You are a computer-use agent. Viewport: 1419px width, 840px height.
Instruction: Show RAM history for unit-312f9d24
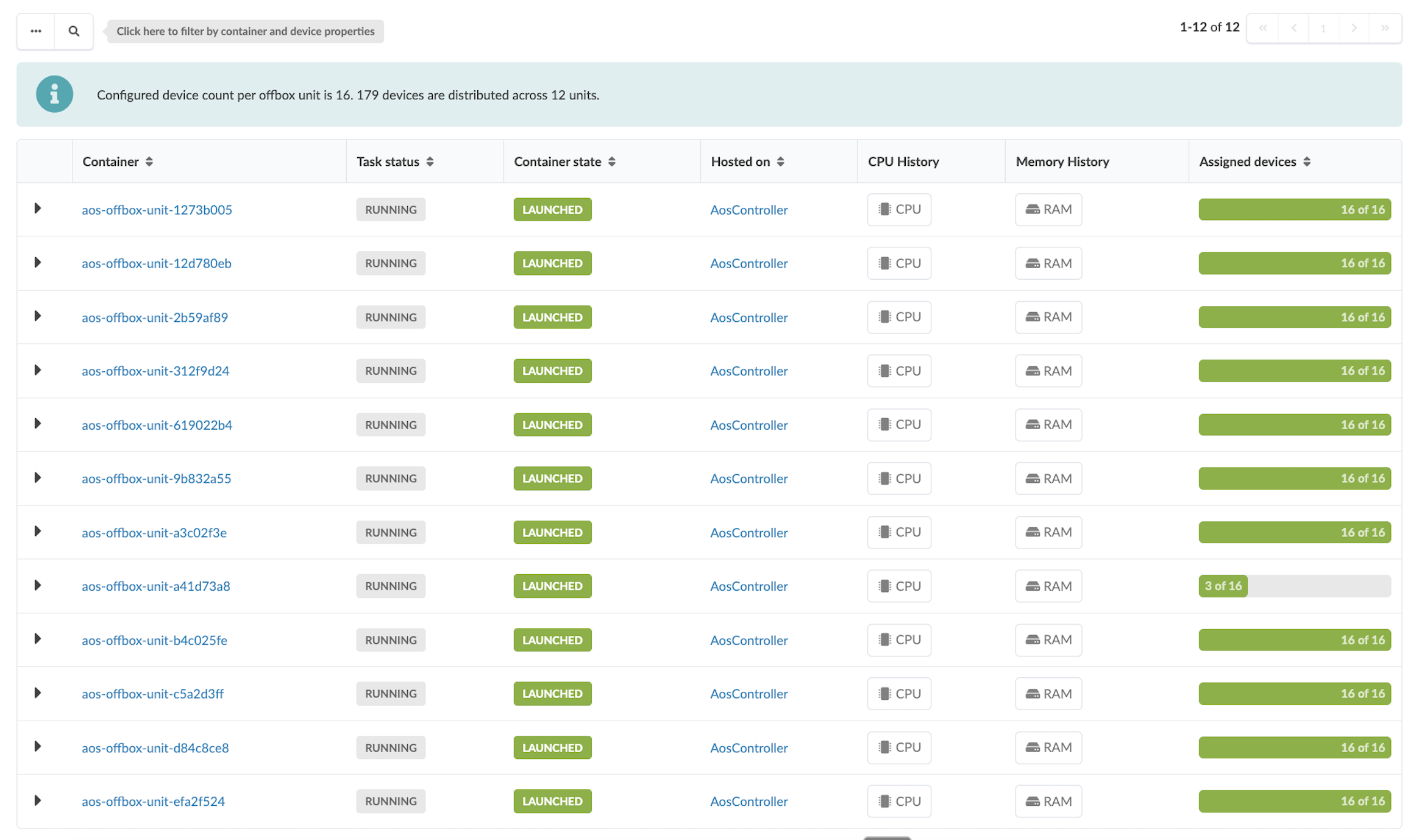[x=1048, y=371]
